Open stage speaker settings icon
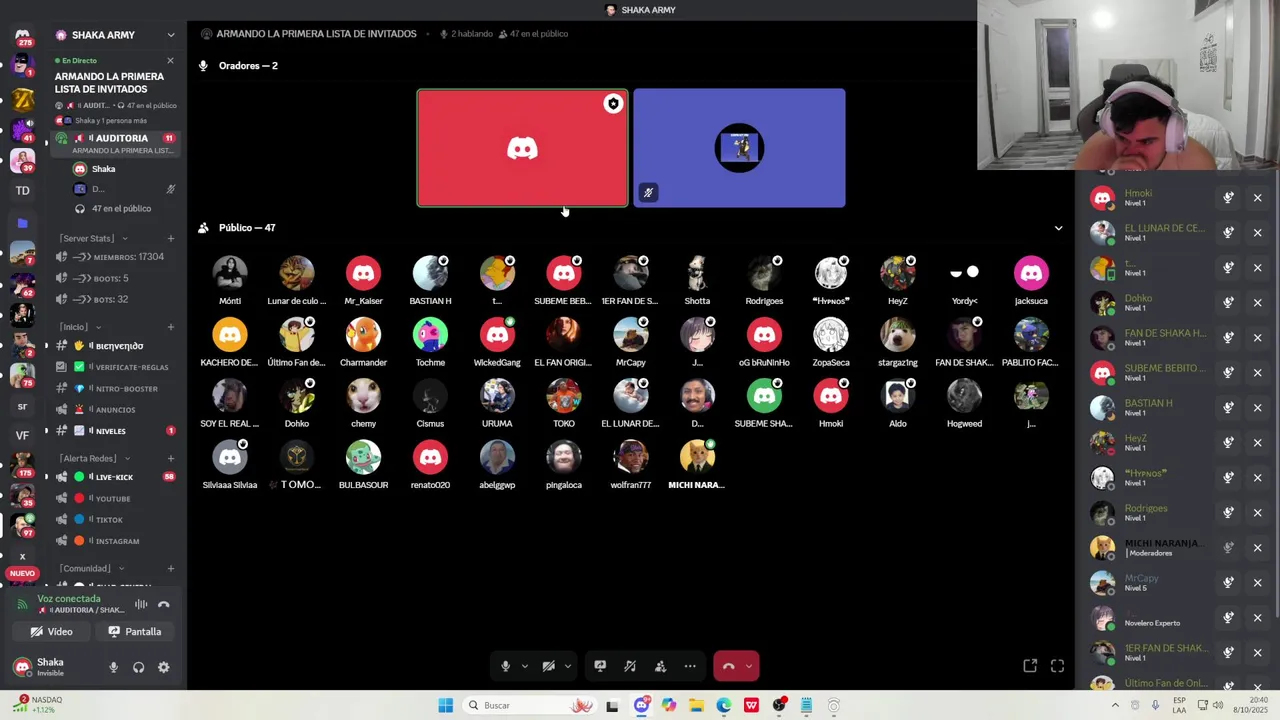 [x=660, y=666]
